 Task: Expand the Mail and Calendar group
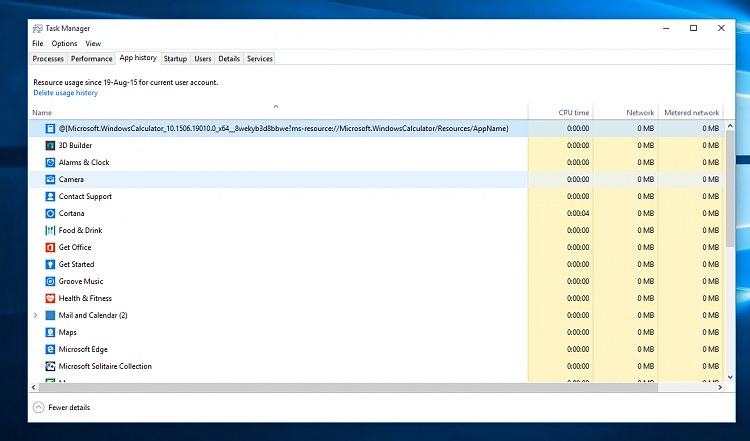coord(35,315)
